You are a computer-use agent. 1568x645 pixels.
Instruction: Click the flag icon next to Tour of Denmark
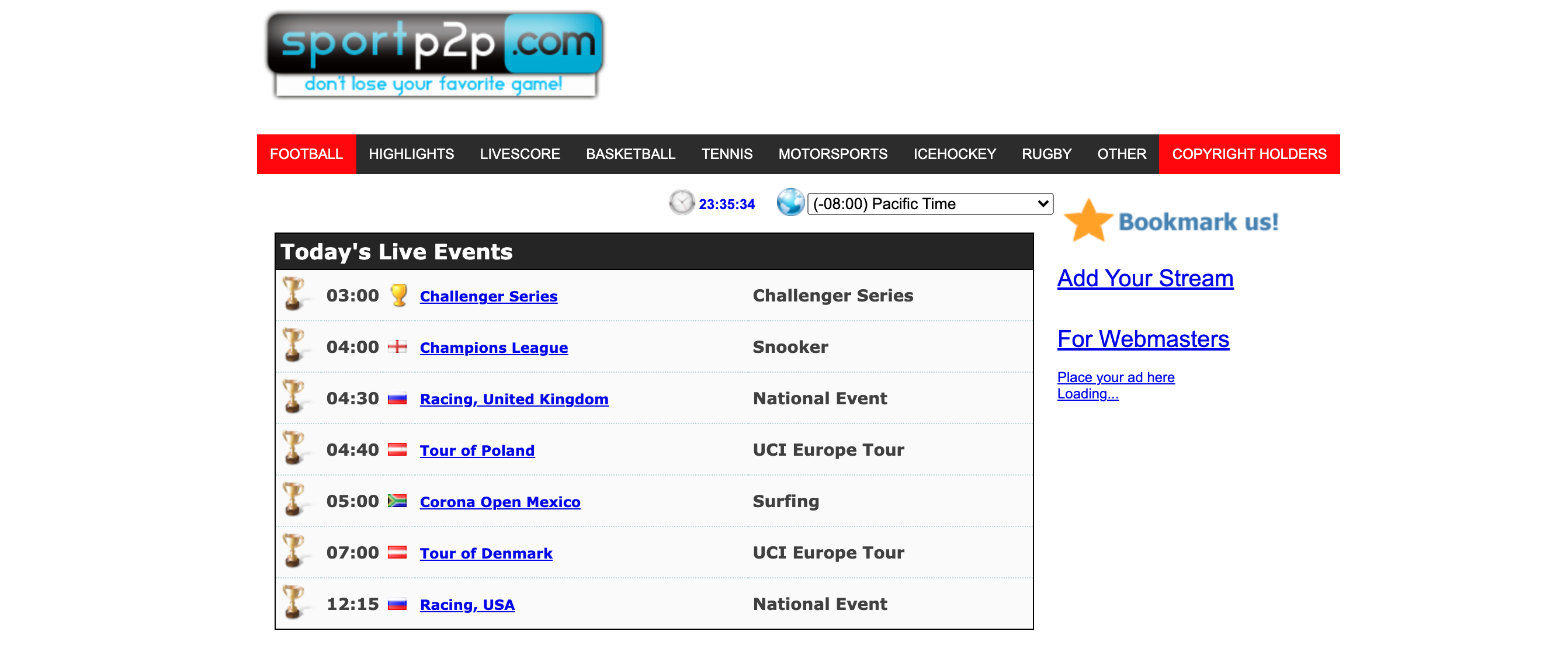coord(397,553)
